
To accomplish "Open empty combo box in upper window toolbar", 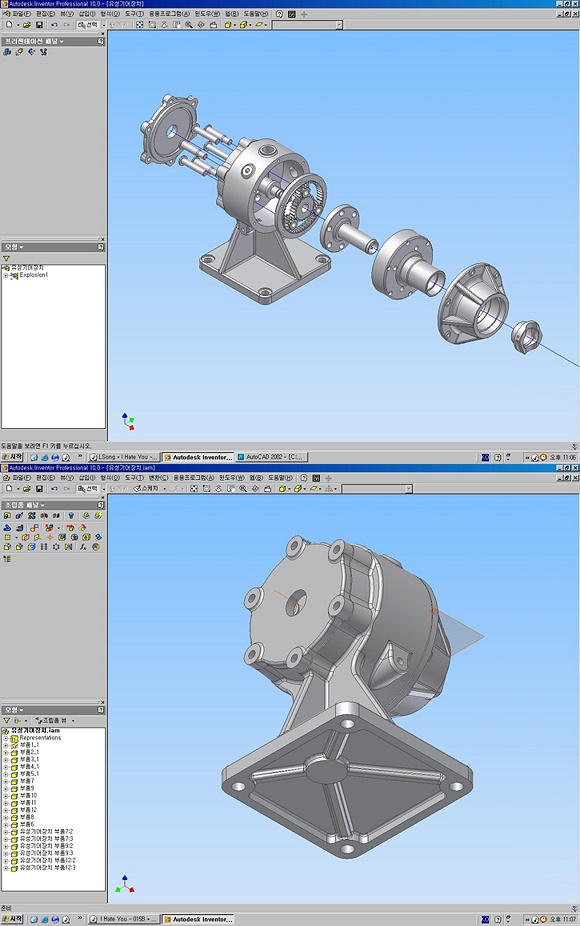I will (x=307, y=25).
